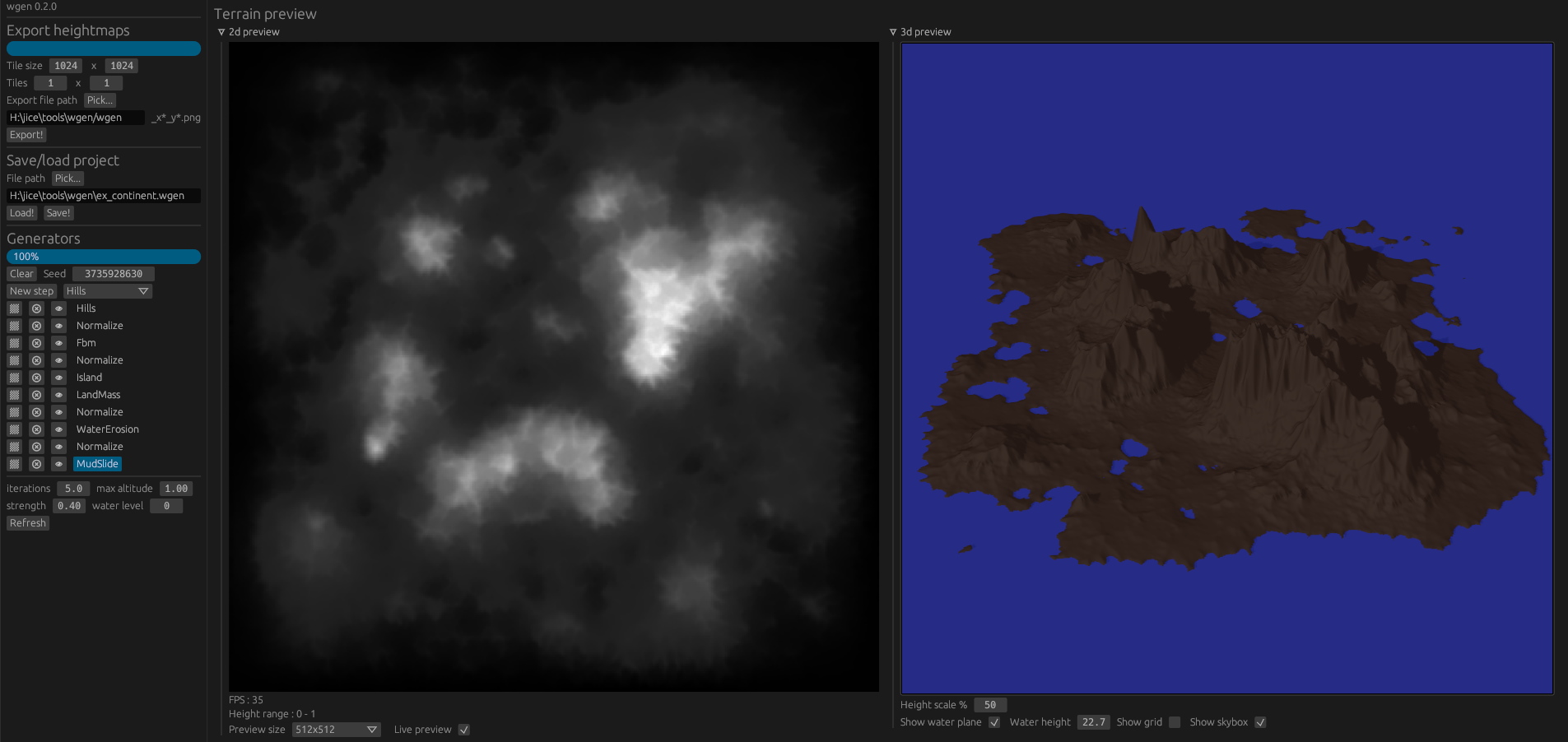Select the Hills step in the generator list
This screenshot has height=742, width=1568.
pos(86,308)
